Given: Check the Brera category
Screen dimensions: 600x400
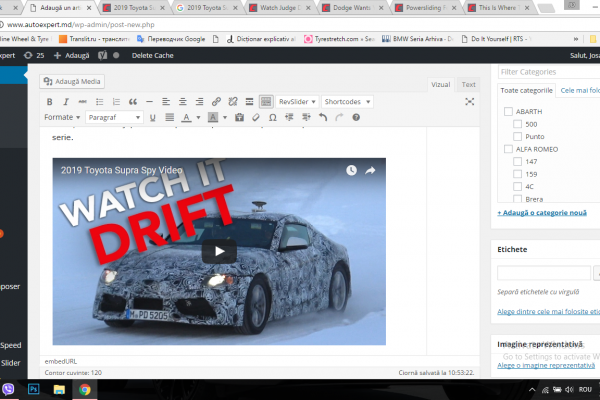Looking at the screenshot, I should (517, 199).
